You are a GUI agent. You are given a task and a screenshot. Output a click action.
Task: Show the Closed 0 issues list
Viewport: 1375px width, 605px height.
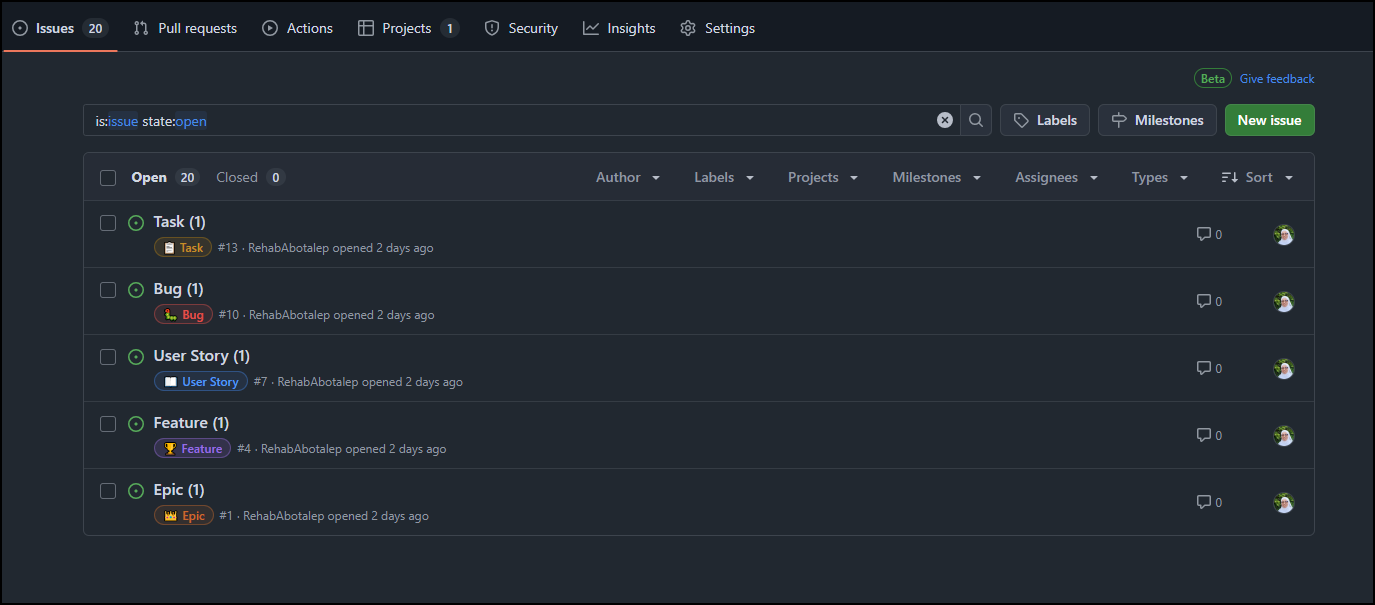[250, 177]
